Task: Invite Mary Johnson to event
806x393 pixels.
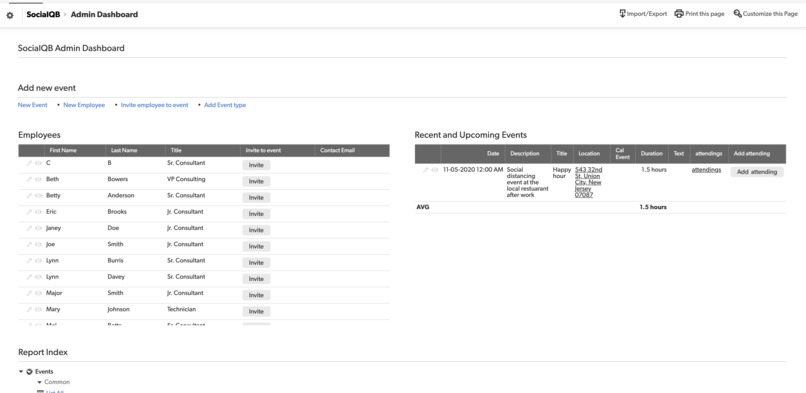Action: pyautogui.click(x=256, y=312)
